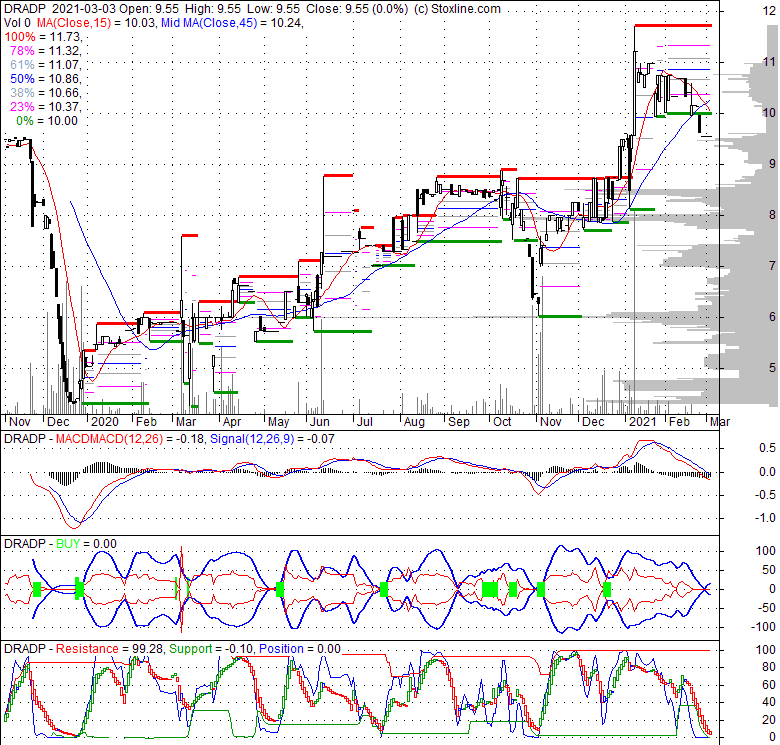The height and width of the screenshot is (745, 780).
Task: Click the 78% = 11.32 Fibonacci level
Action: pos(46,51)
